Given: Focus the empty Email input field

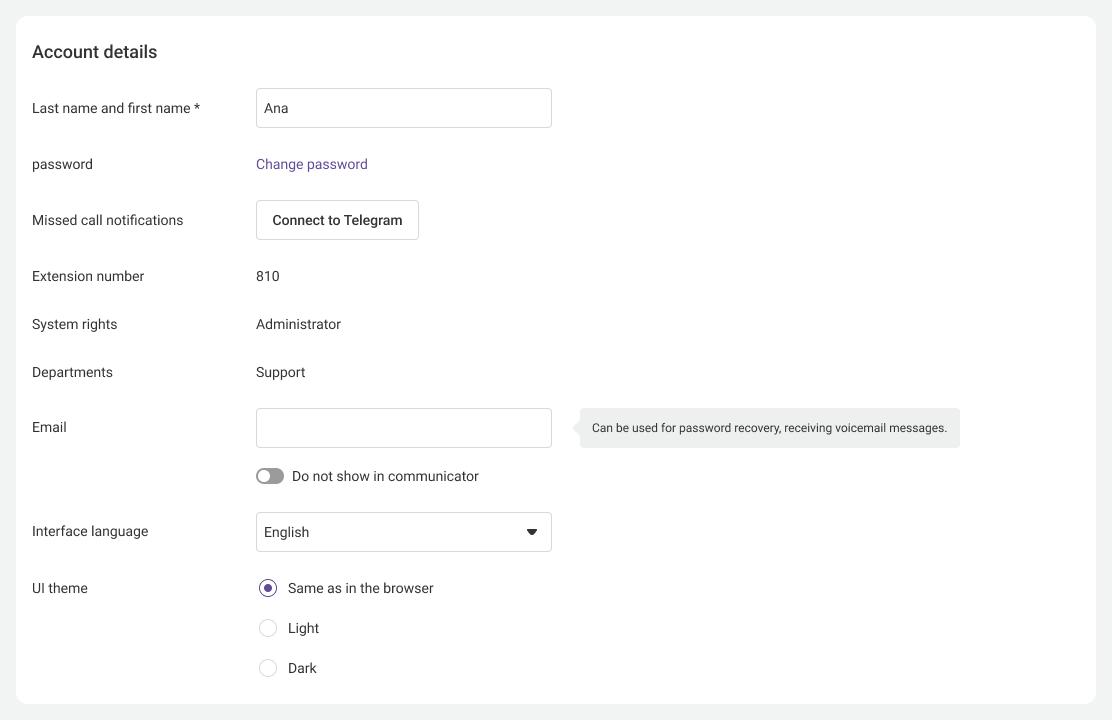Looking at the screenshot, I should point(403,428).
